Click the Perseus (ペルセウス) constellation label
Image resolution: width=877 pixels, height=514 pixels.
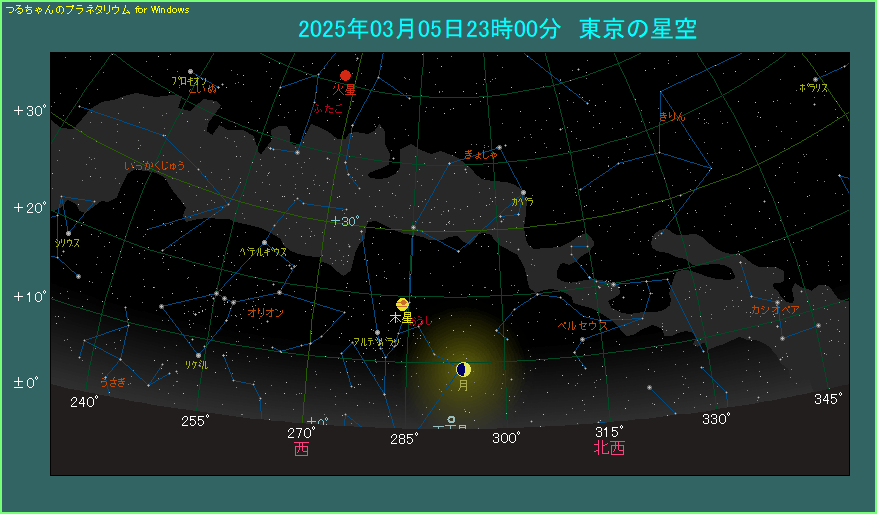point(582,326)
